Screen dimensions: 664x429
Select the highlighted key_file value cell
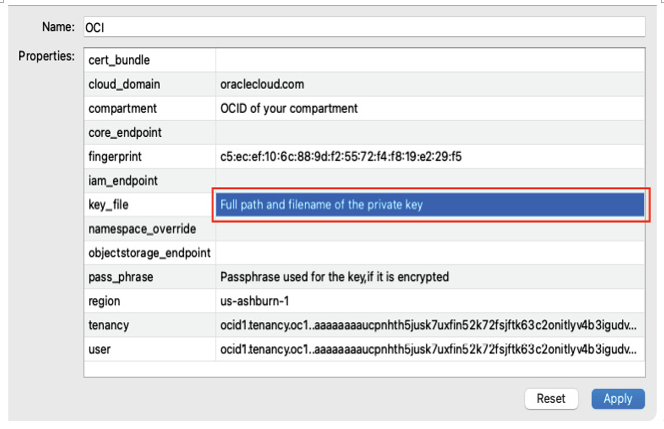(430, 205)
